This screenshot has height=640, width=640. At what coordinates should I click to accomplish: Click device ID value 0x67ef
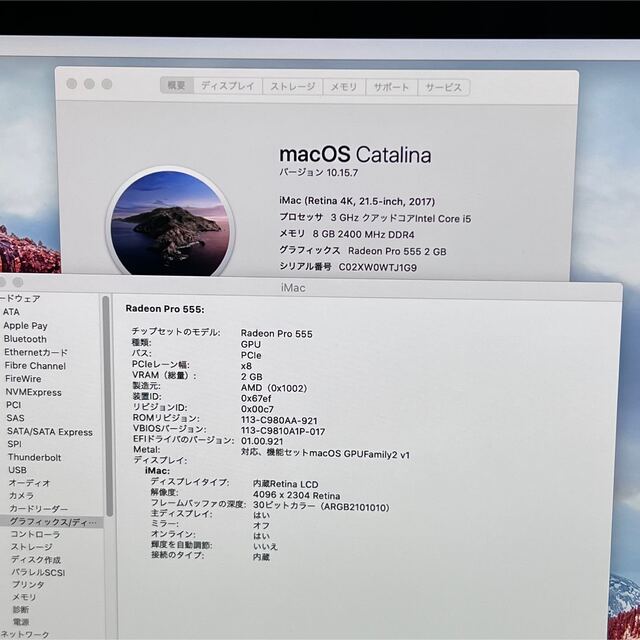pos(256,398)
